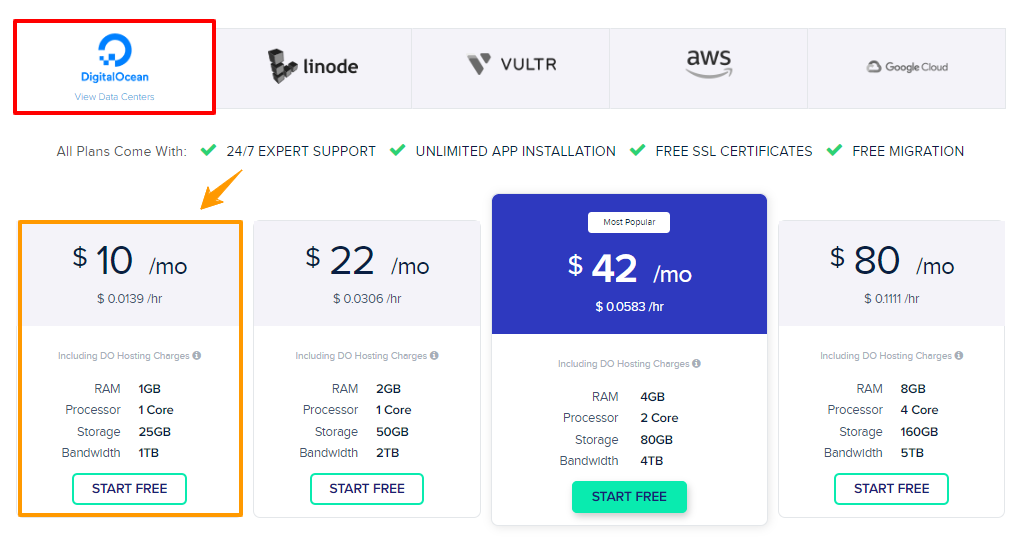This screenshot has height=539, width=1024.
Task: Start free on the $42/mo plan
Action: (x=629, y=497)
